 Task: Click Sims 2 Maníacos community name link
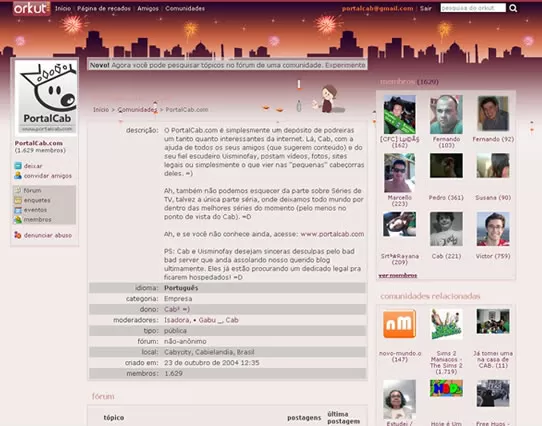click(x=446, y=362)
